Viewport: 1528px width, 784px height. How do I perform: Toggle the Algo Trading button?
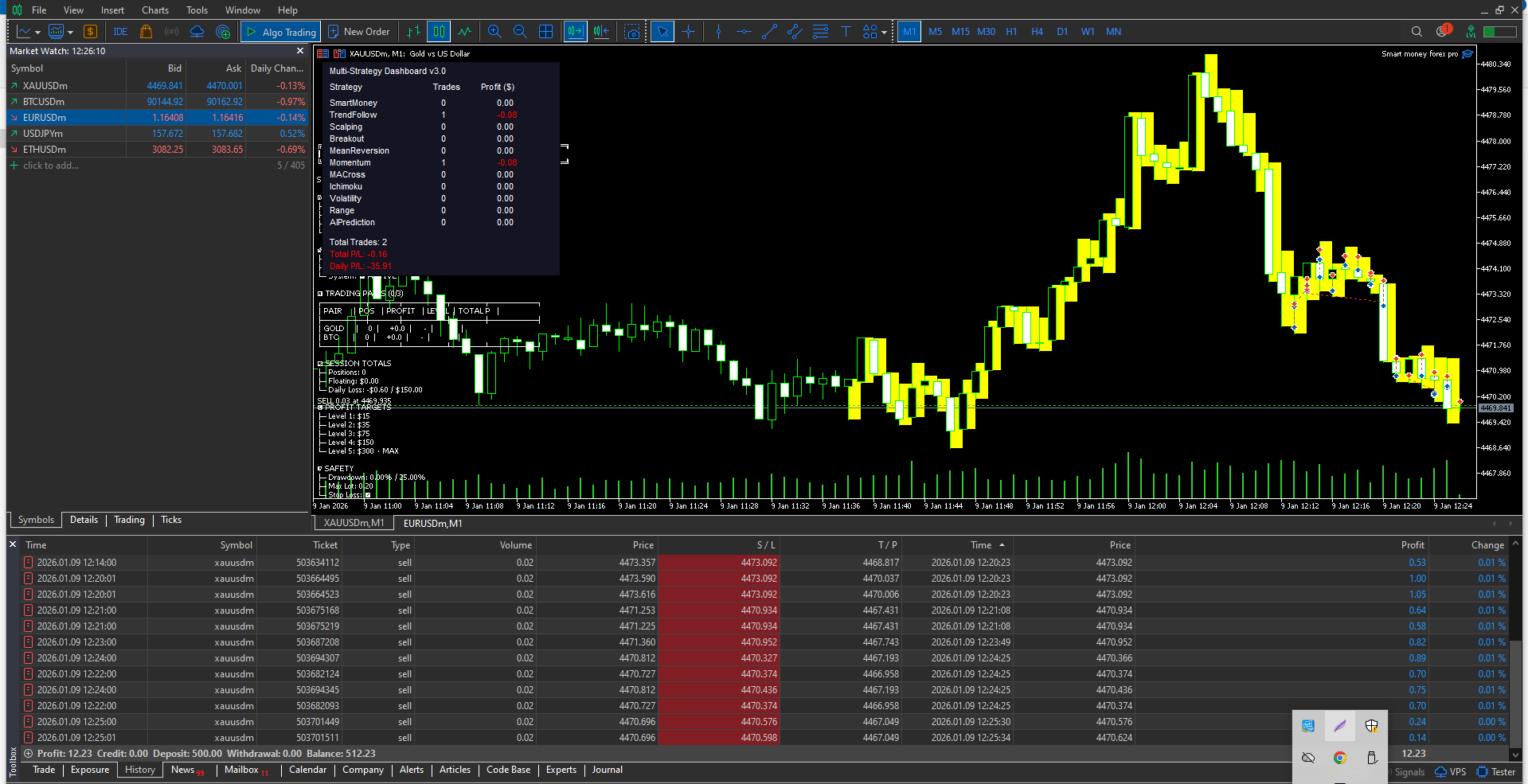[x=281, y=32]
